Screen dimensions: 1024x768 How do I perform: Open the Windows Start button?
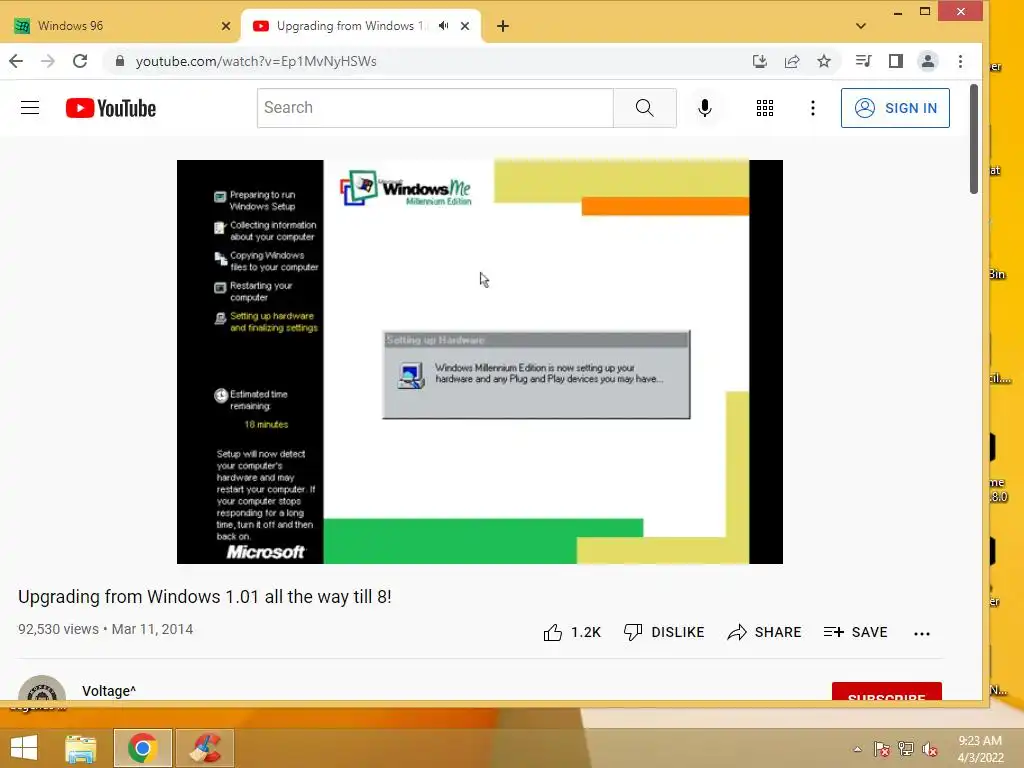pos(24,748)
